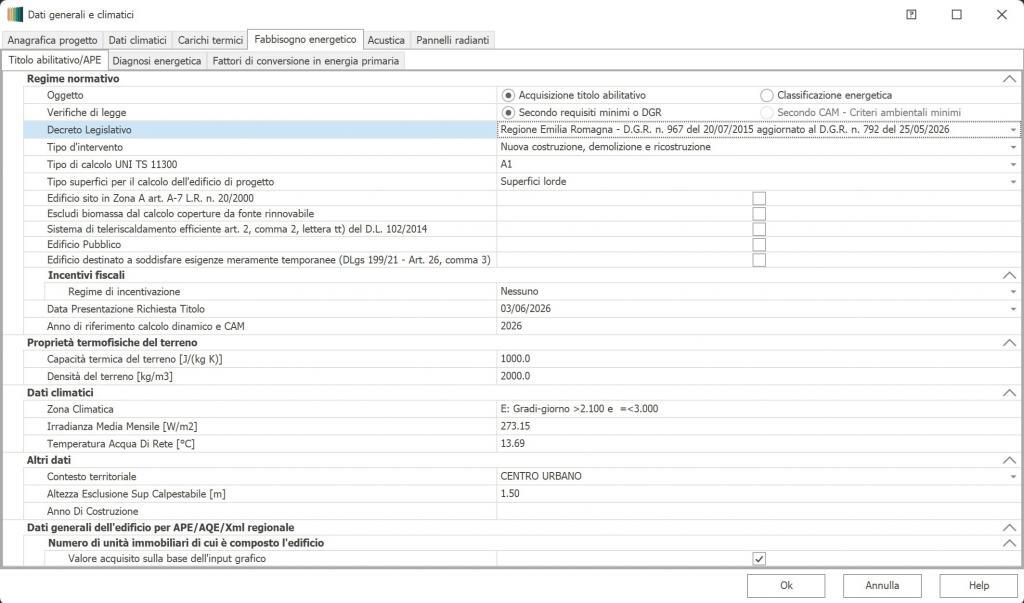This screenshot has width=1024, height=603.
Task: Click the help icon in title bar
Action: pos(911,14)
